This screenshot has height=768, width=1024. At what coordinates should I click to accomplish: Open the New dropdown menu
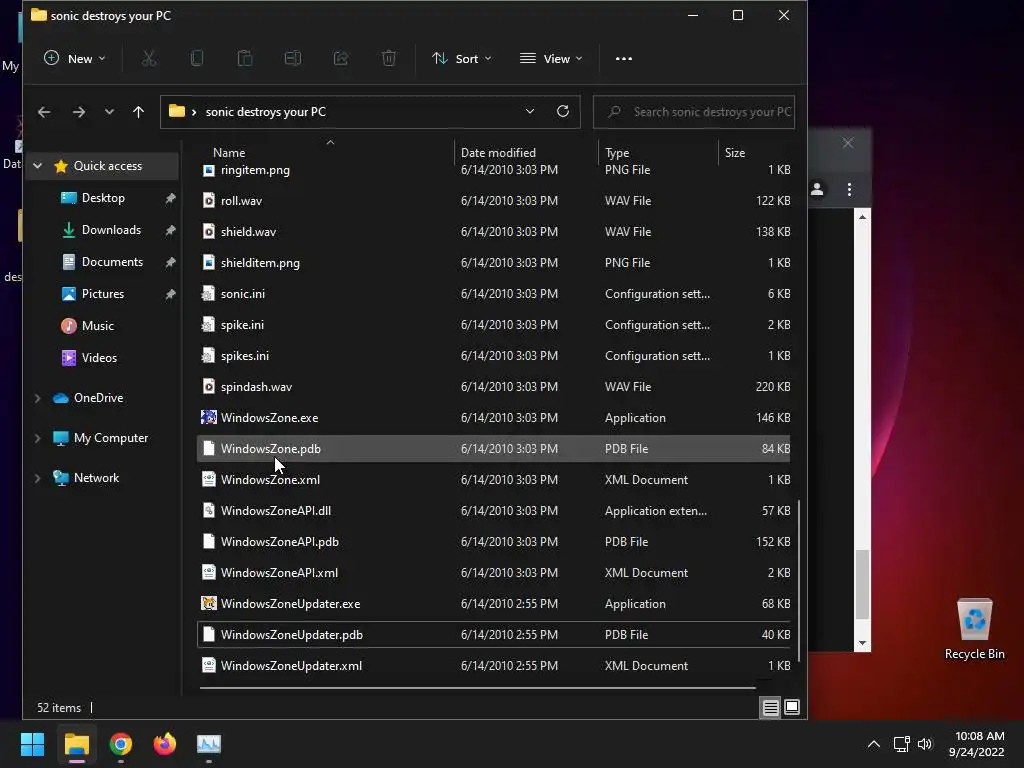(x=74, y=59)
